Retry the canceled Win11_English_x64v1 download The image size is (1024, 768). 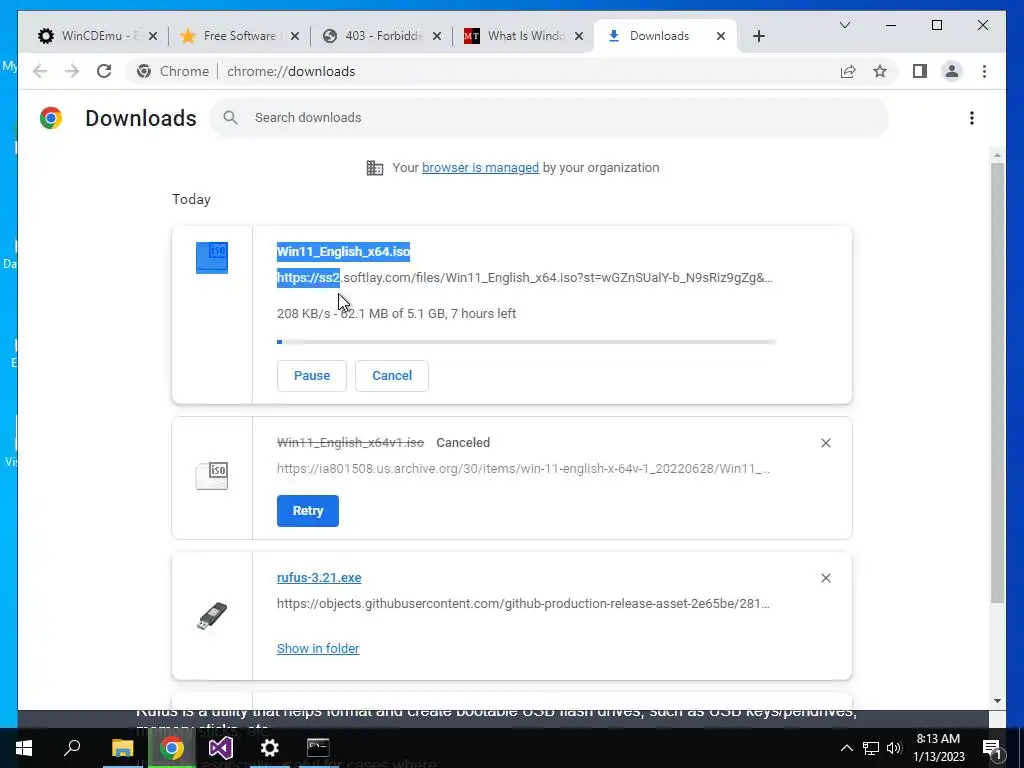pyautogui.click(x=308, y=511)
